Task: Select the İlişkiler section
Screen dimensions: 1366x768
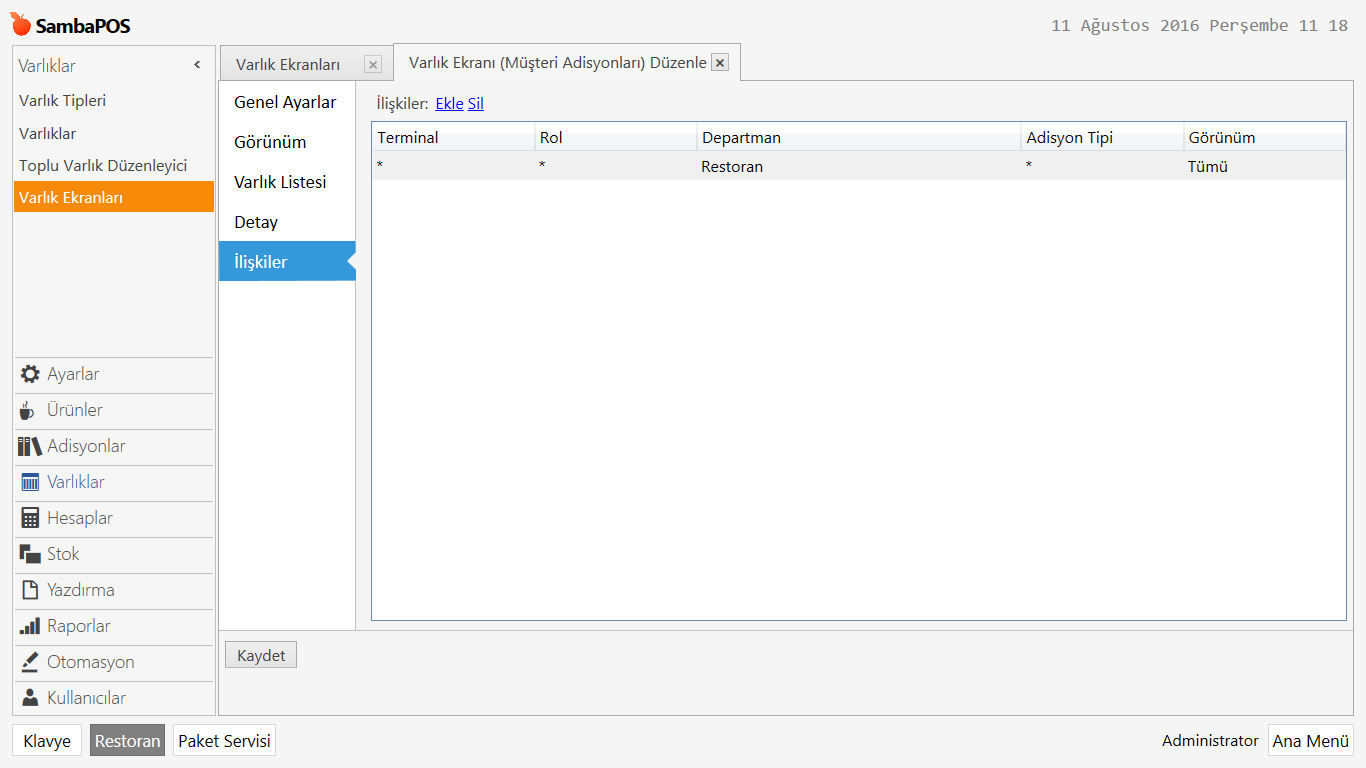Action: [x=287, y=262]
